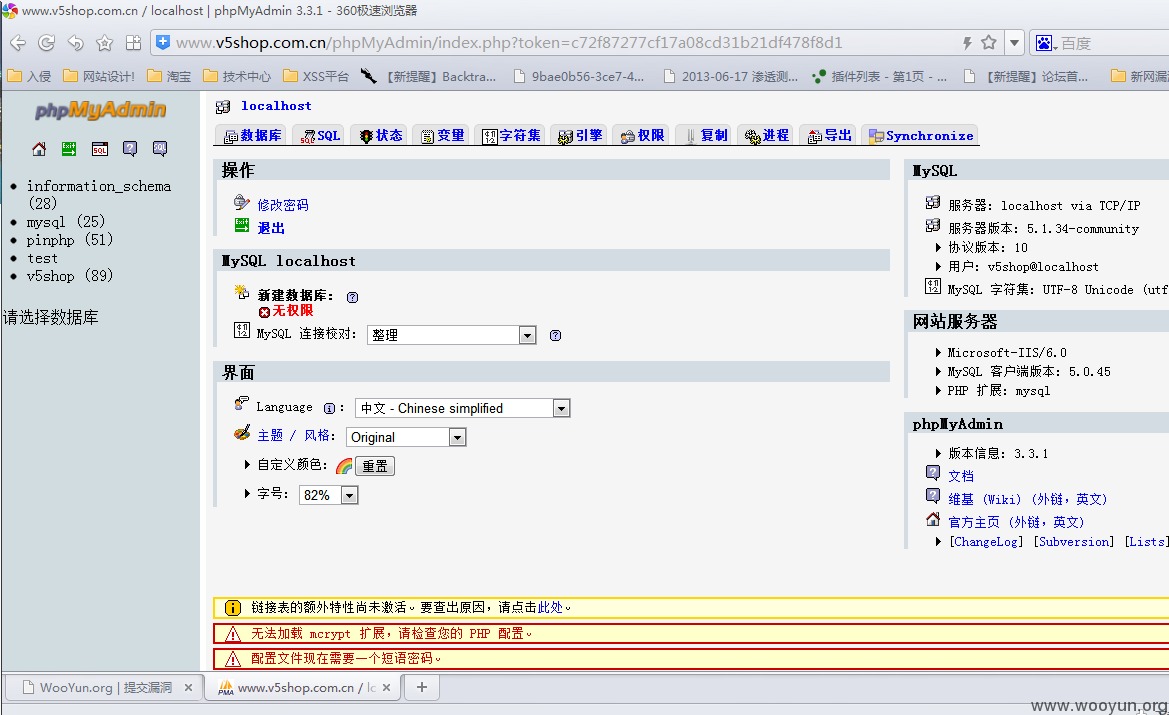Open a new browser tab with plus button
Viewport: 1169px width, 715px height.
(x=422, y=687)
